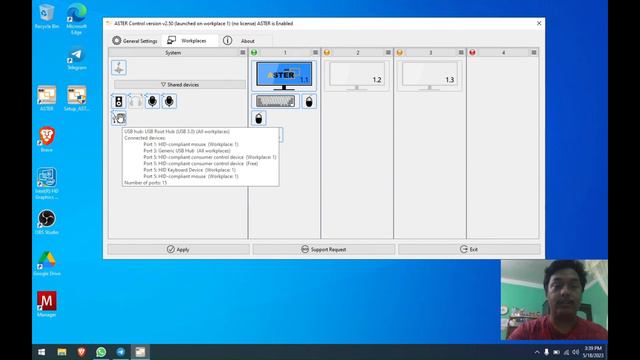Open the ASTER desktop shortcut
The image size is (640, 360).
[x=47, y=98]
